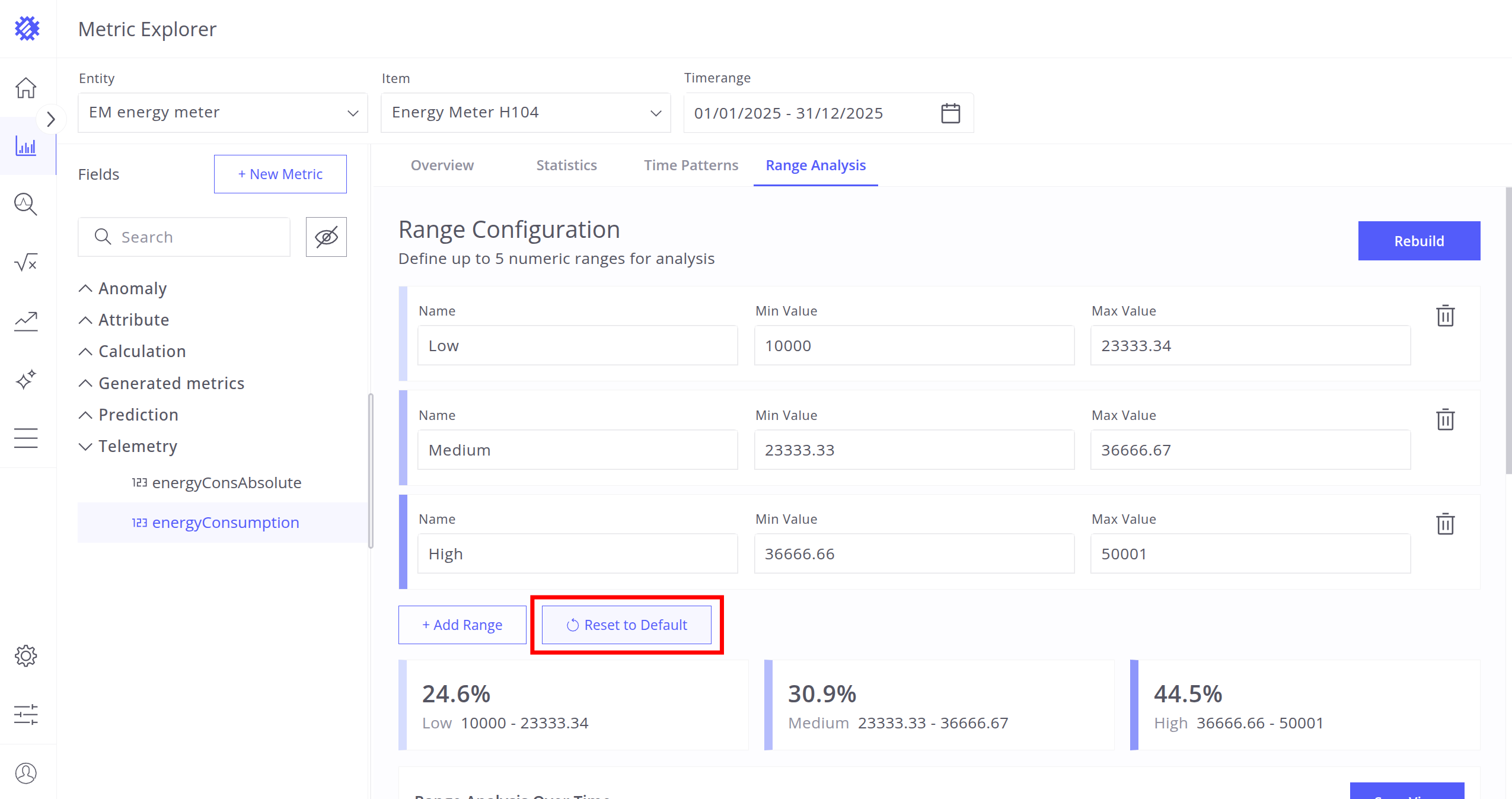The height and width of the screenshot is (799, 1512).
Task: Open the Entity dropdown
Action: coord(222,113)
